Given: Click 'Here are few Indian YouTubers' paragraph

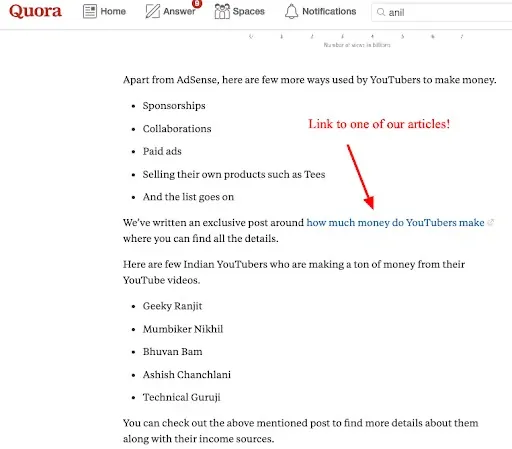Looking at the screenshot, I should pos(294,272).
